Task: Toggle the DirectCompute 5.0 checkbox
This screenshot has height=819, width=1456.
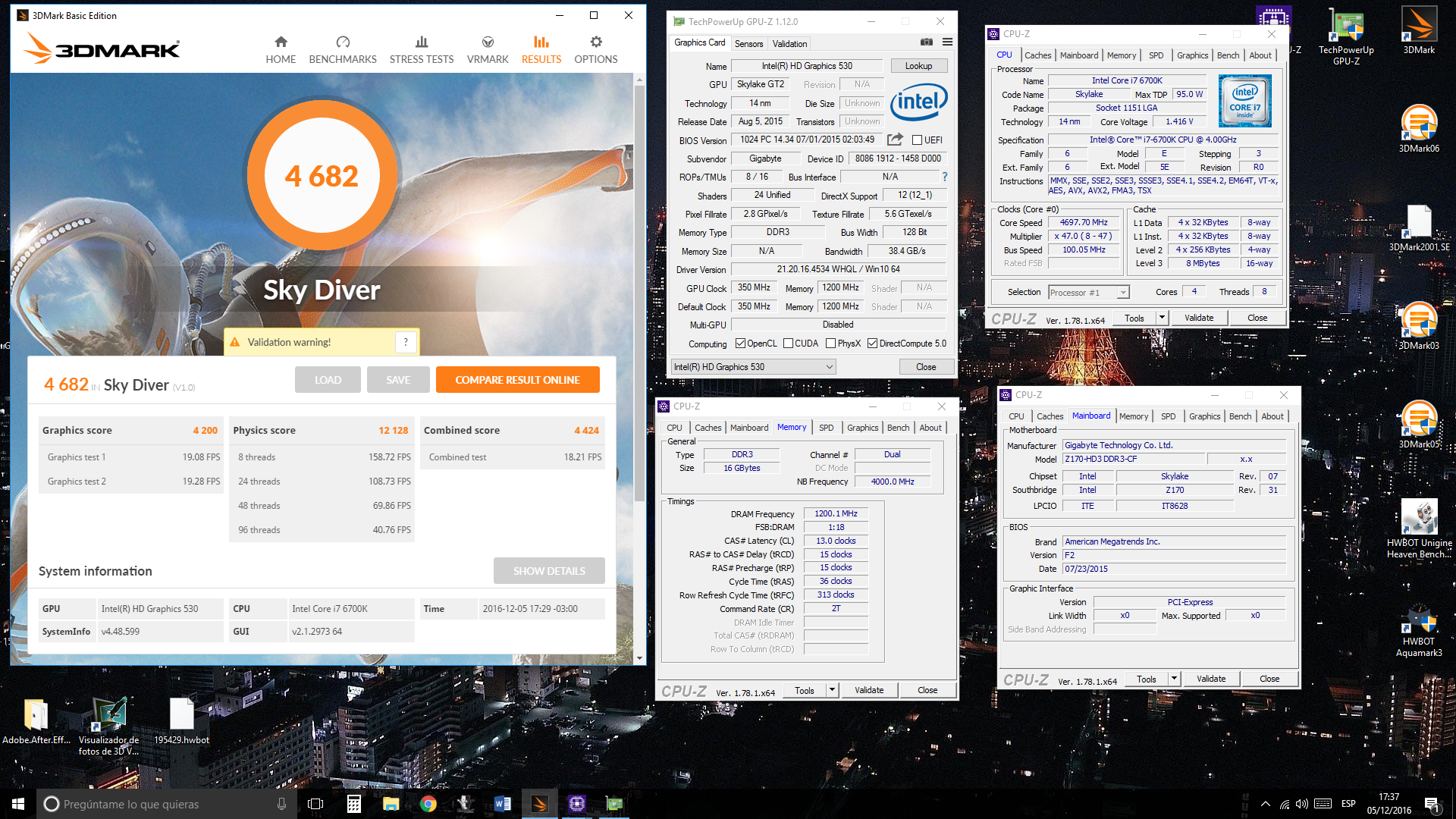Action: (872, 344)
